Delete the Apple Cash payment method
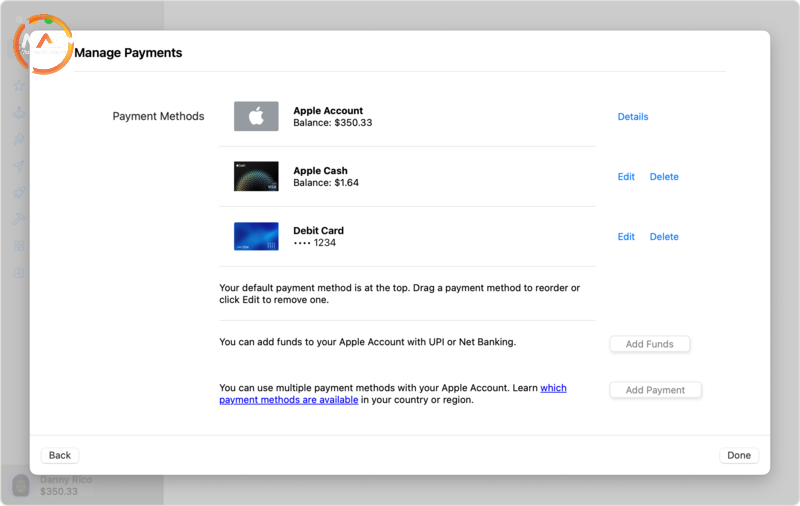This screenshot has width=800, height=506. pyautogui.click(x=664, y=177)
